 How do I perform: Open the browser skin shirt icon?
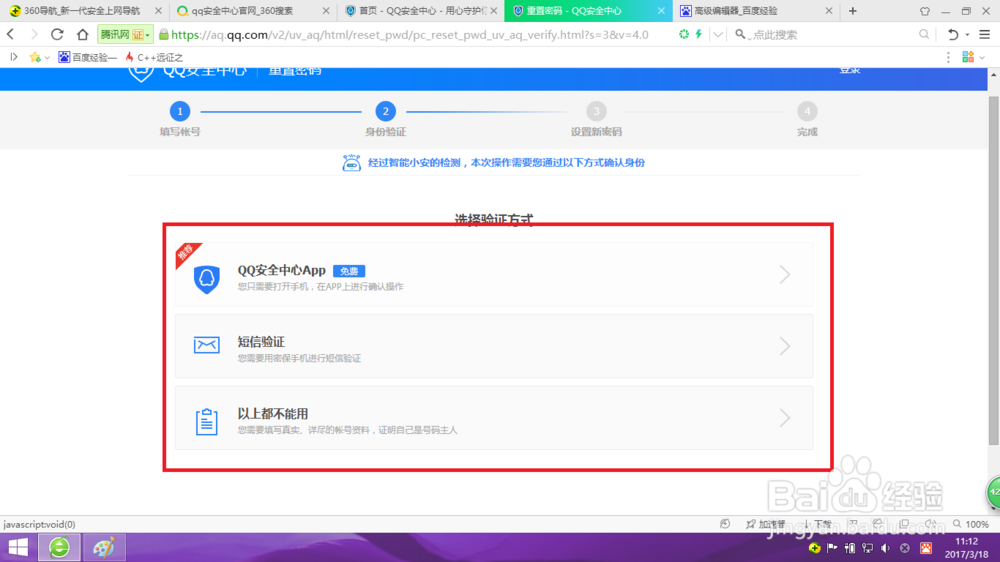(925, 11)
